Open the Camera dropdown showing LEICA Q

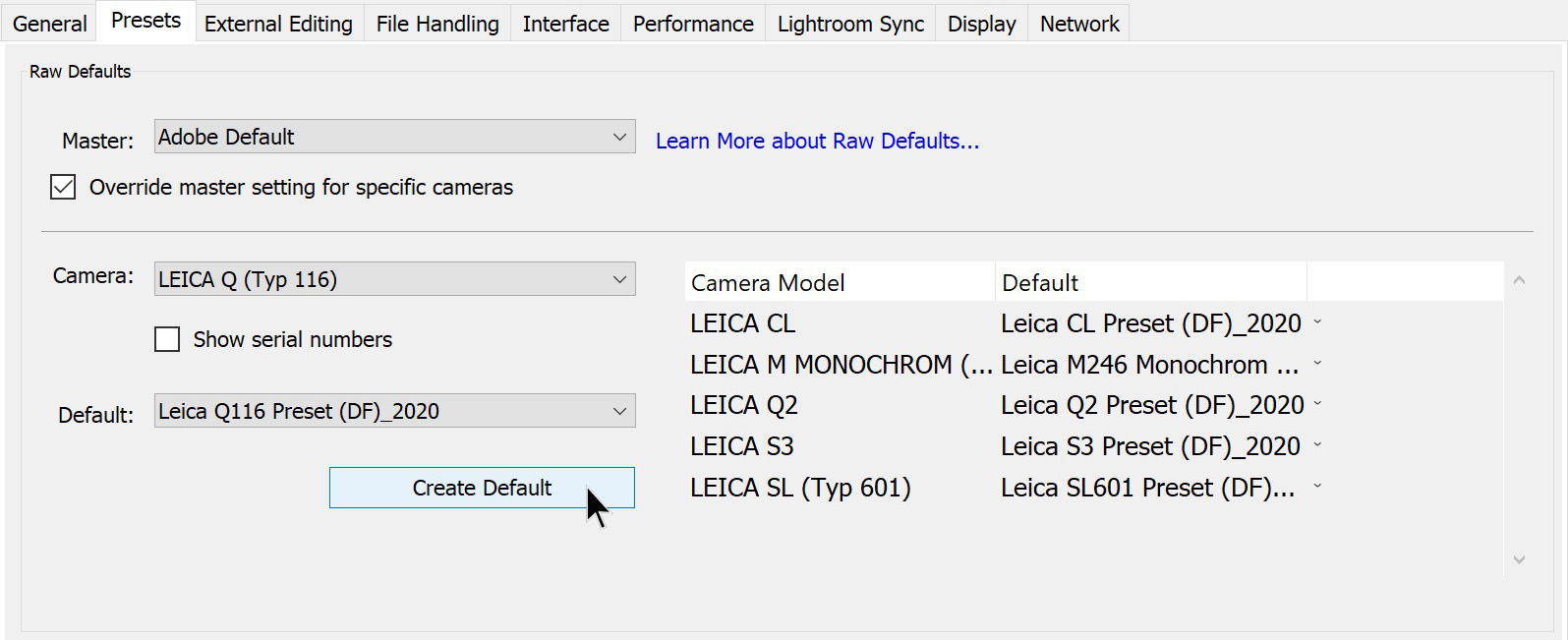(x=394, y=279)
